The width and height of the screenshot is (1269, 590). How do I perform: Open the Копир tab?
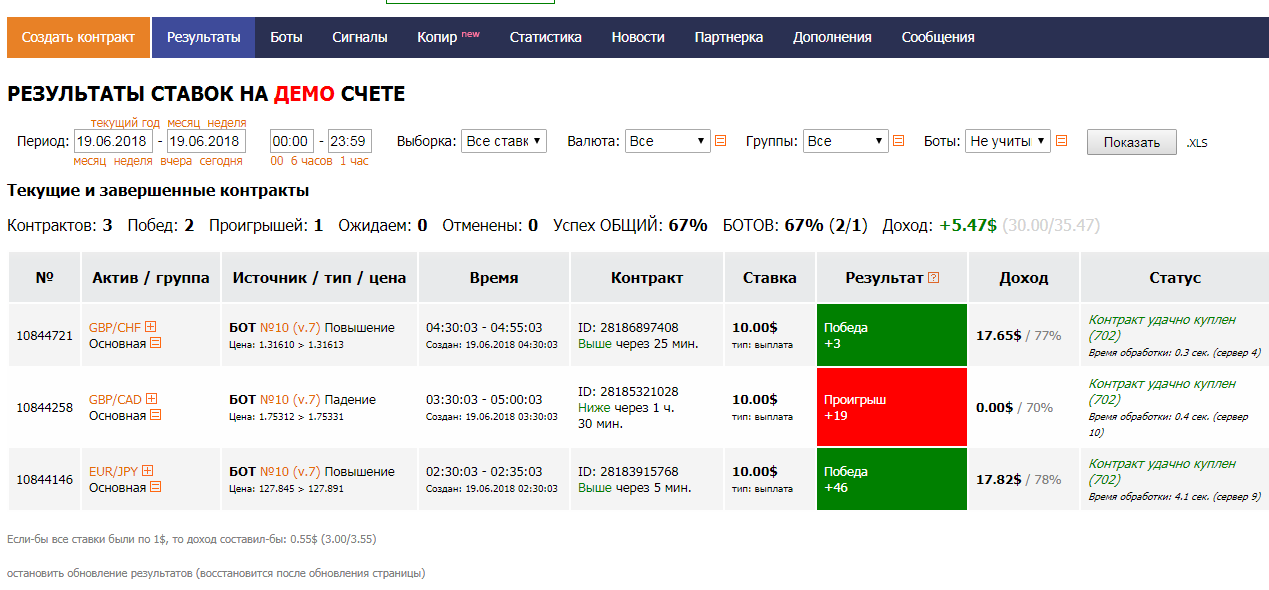pyautogui.click(x=449, y=37)
